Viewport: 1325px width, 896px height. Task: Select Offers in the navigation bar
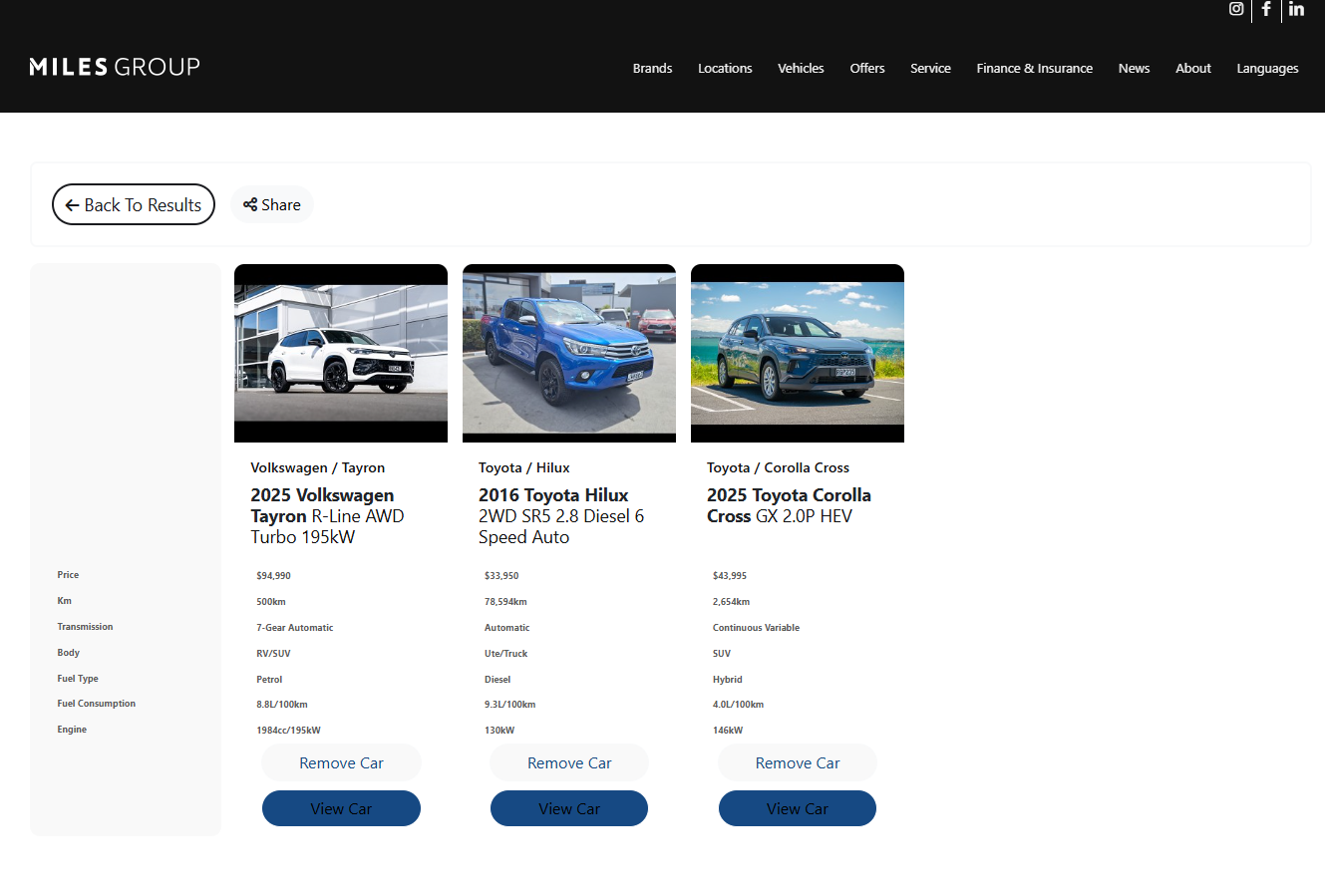point(867,68)
